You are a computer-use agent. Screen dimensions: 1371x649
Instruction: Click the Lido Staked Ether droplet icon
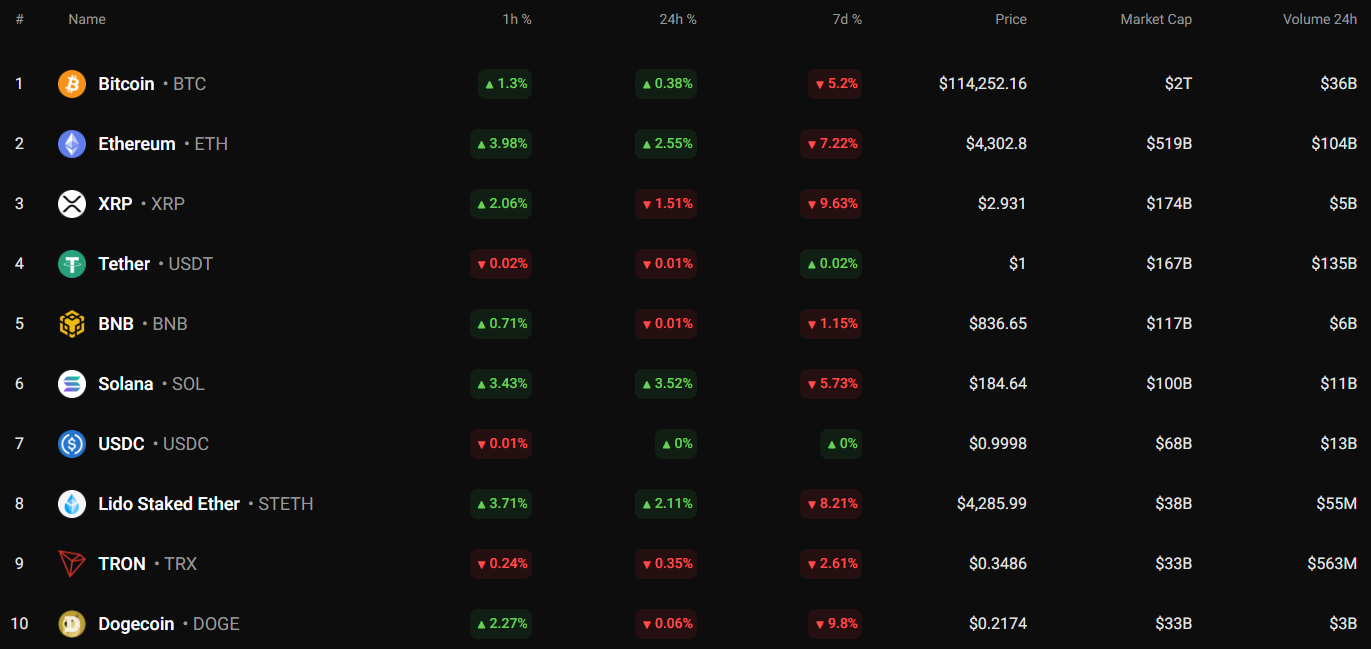(x=72, y=504)
